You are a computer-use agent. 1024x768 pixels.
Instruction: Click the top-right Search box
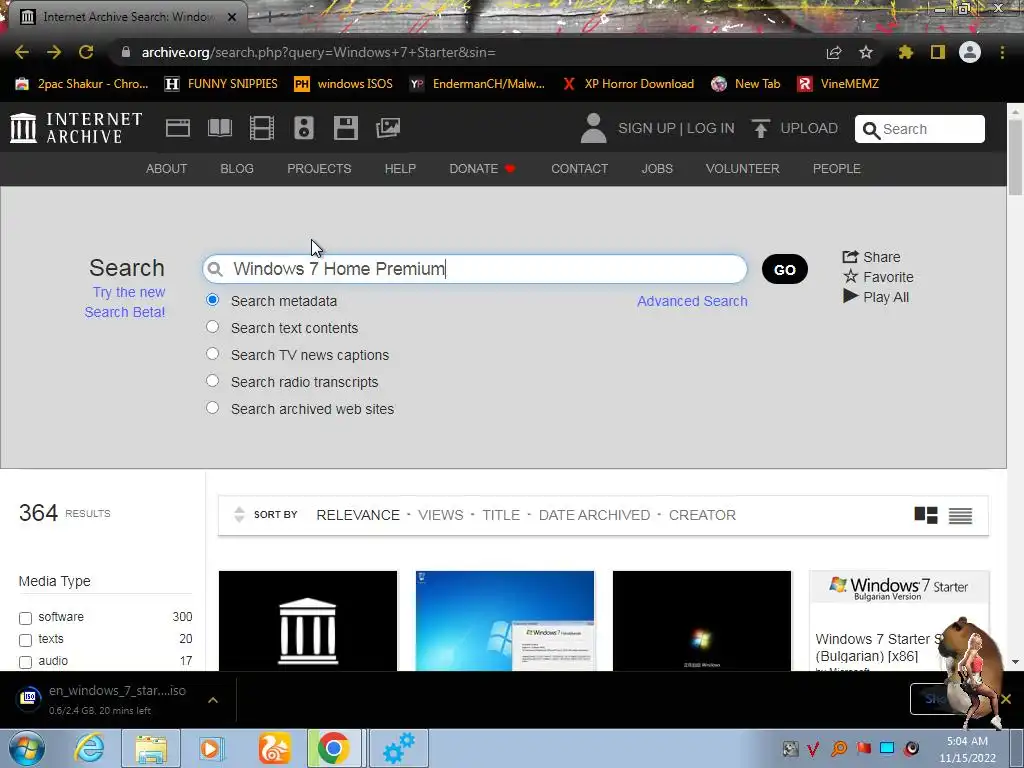tap(920, 129)
